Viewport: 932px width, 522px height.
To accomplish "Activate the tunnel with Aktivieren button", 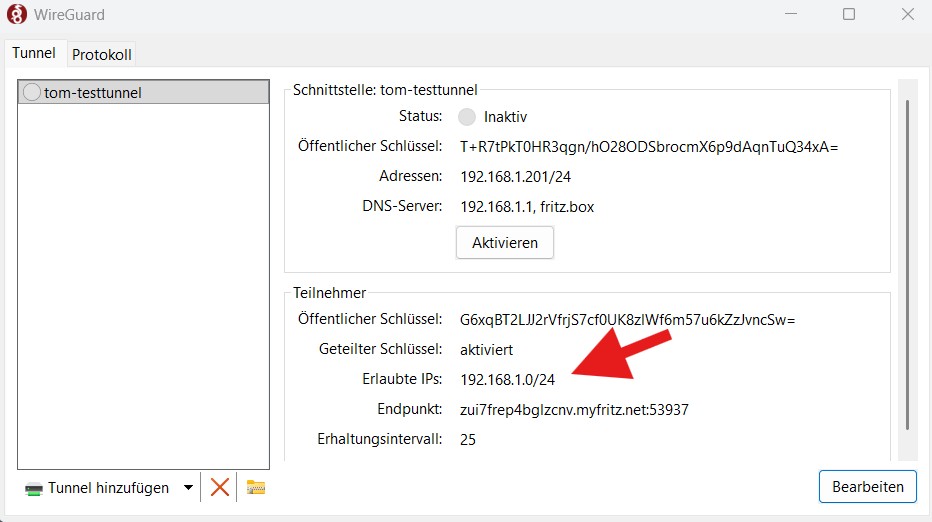I will point(505,243).
